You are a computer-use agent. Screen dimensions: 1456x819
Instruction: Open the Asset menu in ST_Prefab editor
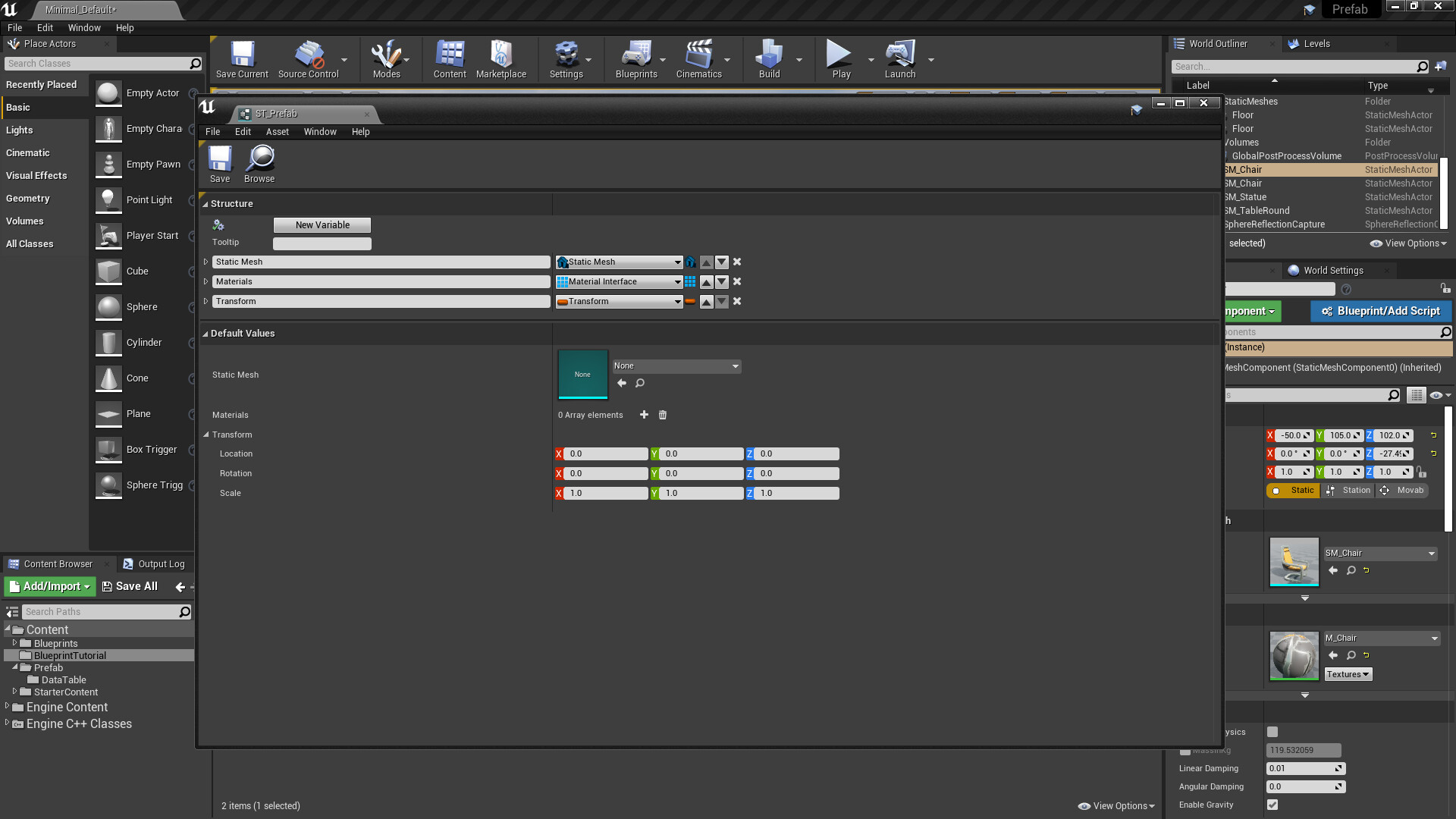pos(278,131)
